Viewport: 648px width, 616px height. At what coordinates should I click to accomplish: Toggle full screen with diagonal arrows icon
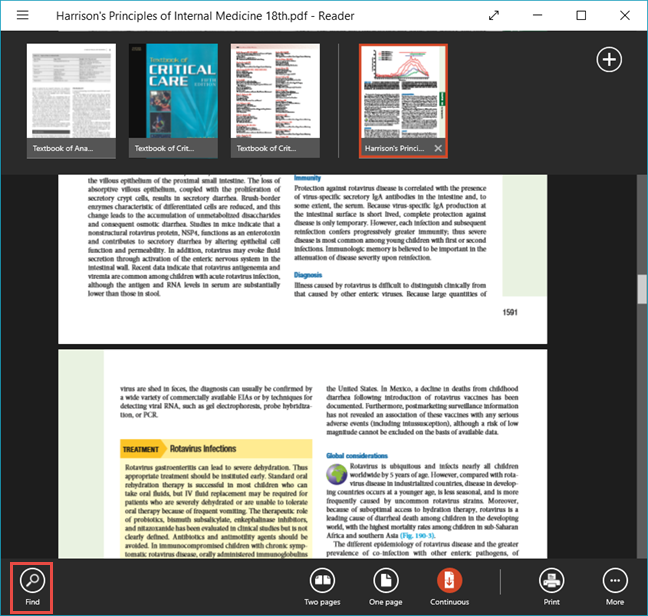pos(494,16)
